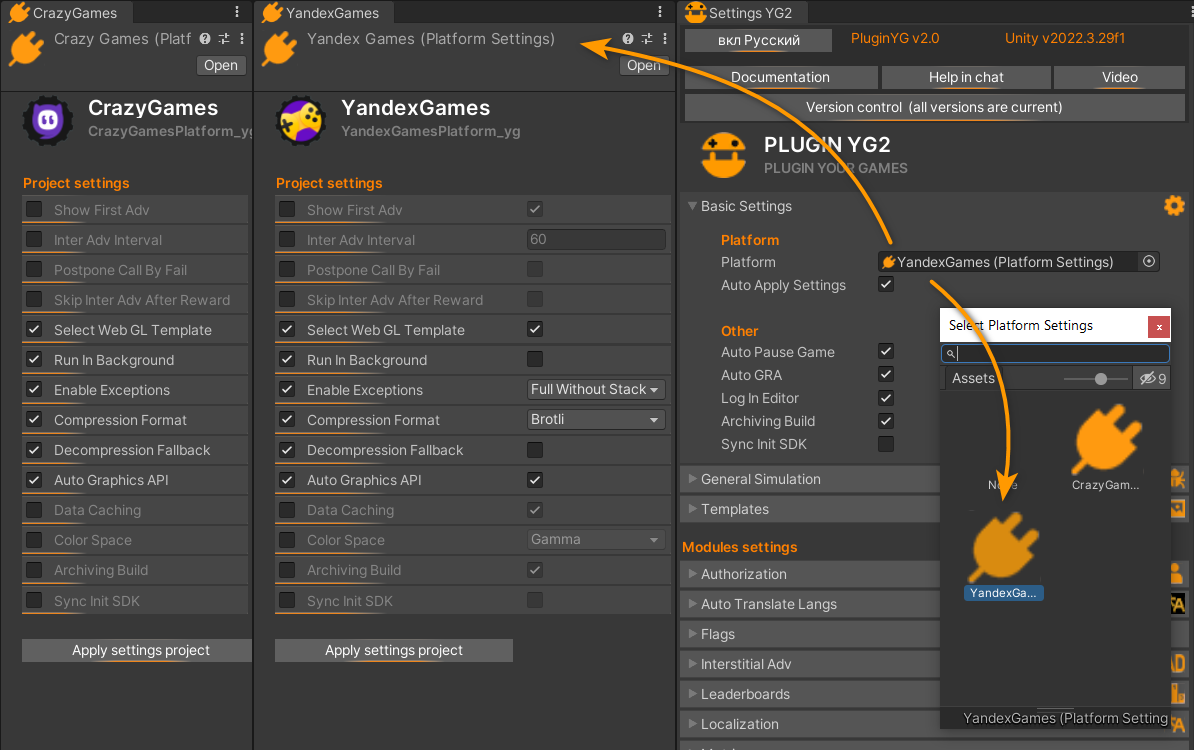Apply settings project for YandexGames
This screenshot has width=1194, height=750.
tap(394, 650)
